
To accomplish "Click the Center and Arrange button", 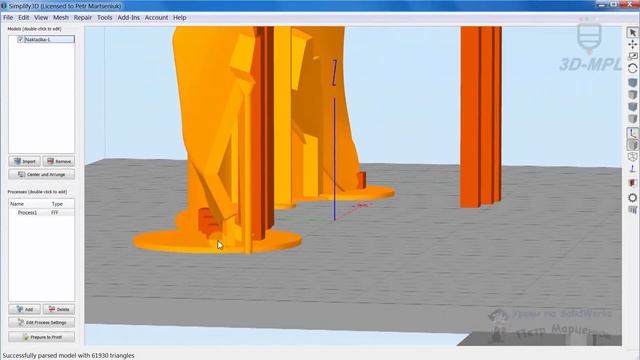I will pyautogui.click(x=42, y=174).
